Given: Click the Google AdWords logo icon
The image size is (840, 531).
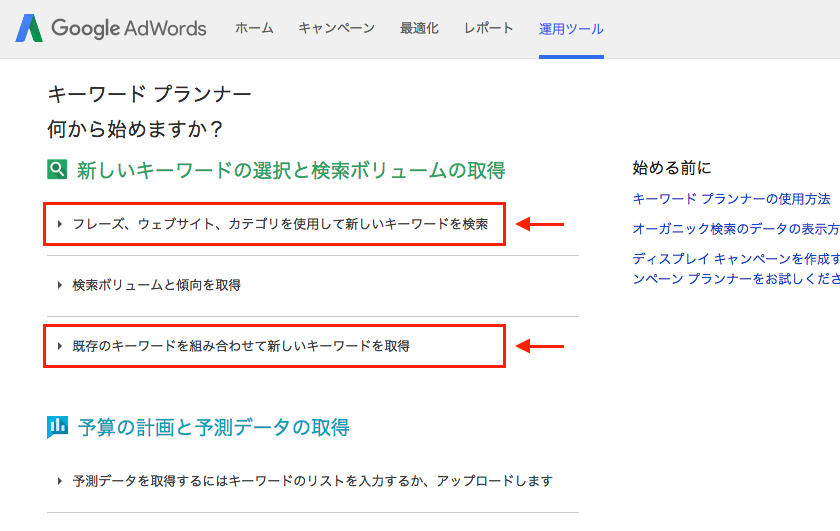Looking at the screenshot, I should (x=29, y=28).
